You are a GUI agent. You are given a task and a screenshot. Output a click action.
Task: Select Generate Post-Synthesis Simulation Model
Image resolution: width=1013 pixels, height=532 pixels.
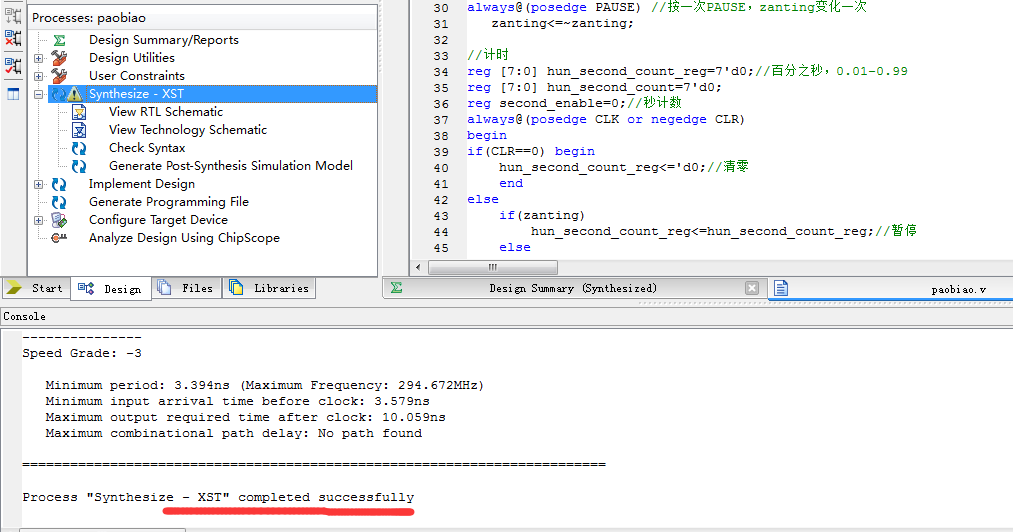[231, 166]
